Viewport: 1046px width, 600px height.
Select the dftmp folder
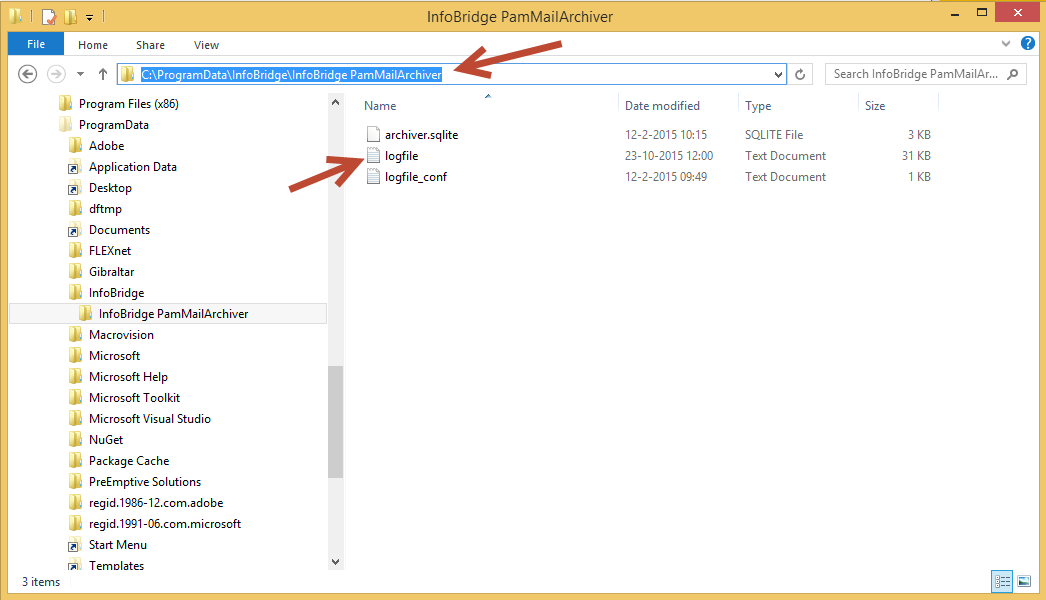[105, 209]
